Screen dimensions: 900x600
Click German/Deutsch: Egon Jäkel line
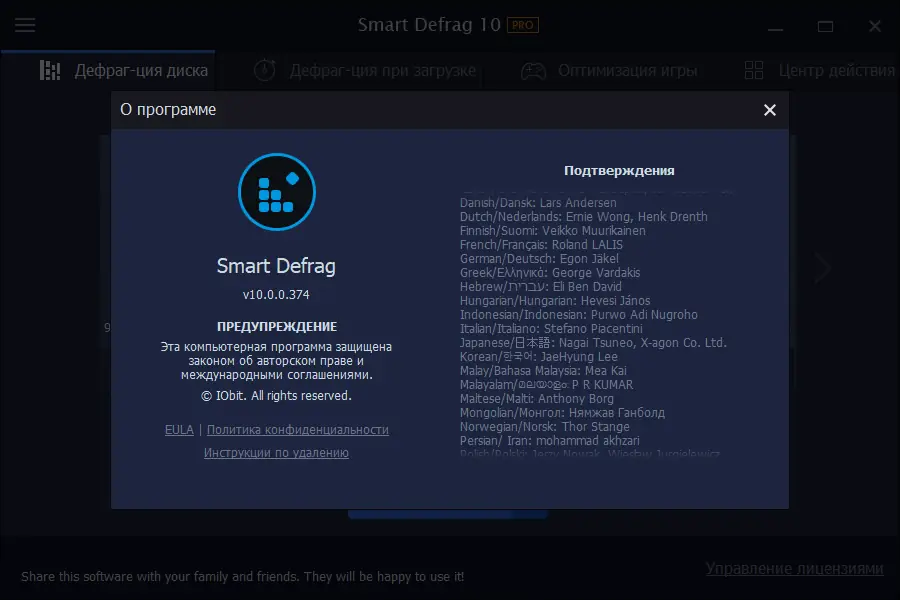pyautogui.click(x=540, y=259)
